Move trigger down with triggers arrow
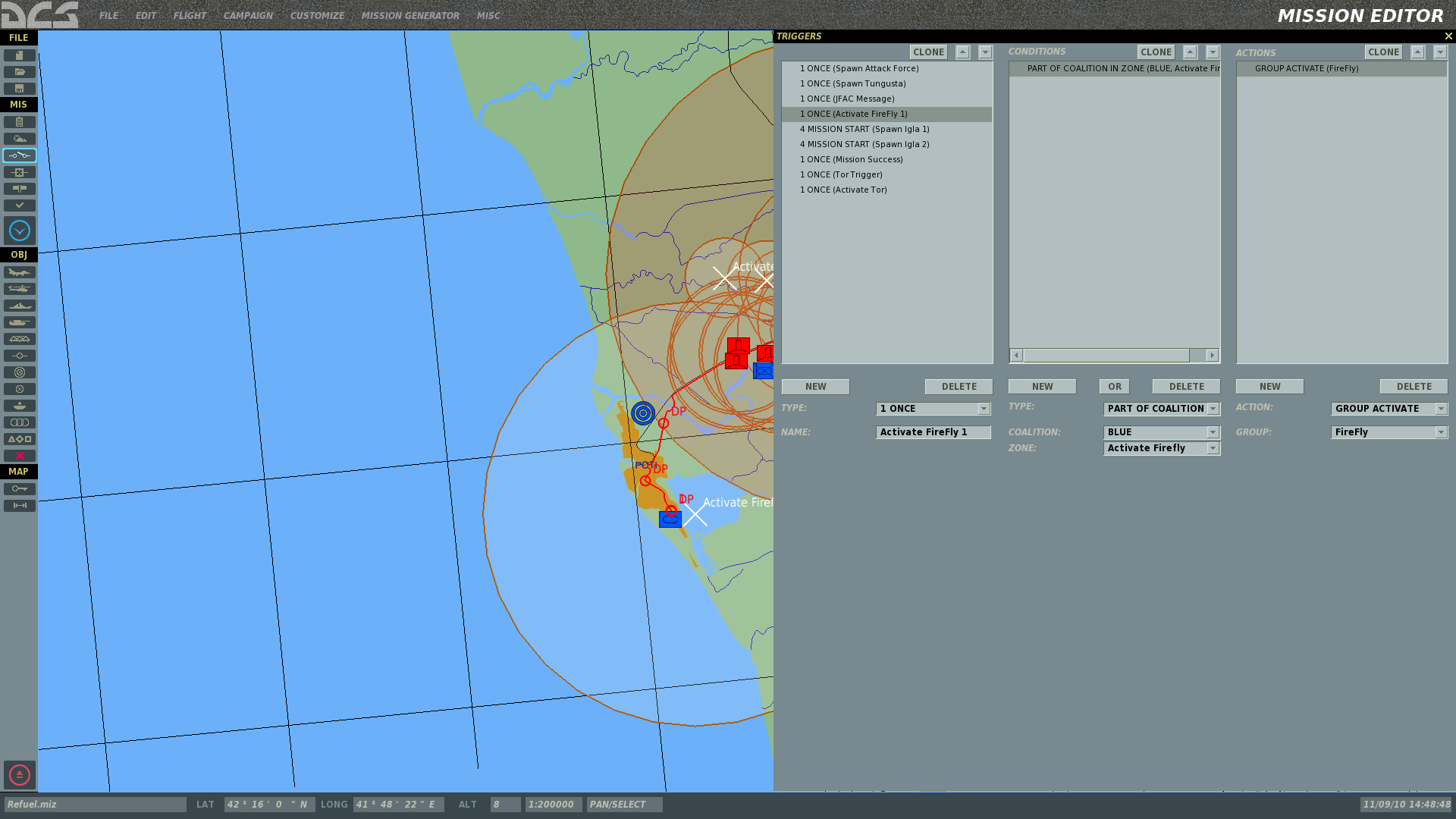The height and width of the screenshot is (819, 1456). (985, 52)
